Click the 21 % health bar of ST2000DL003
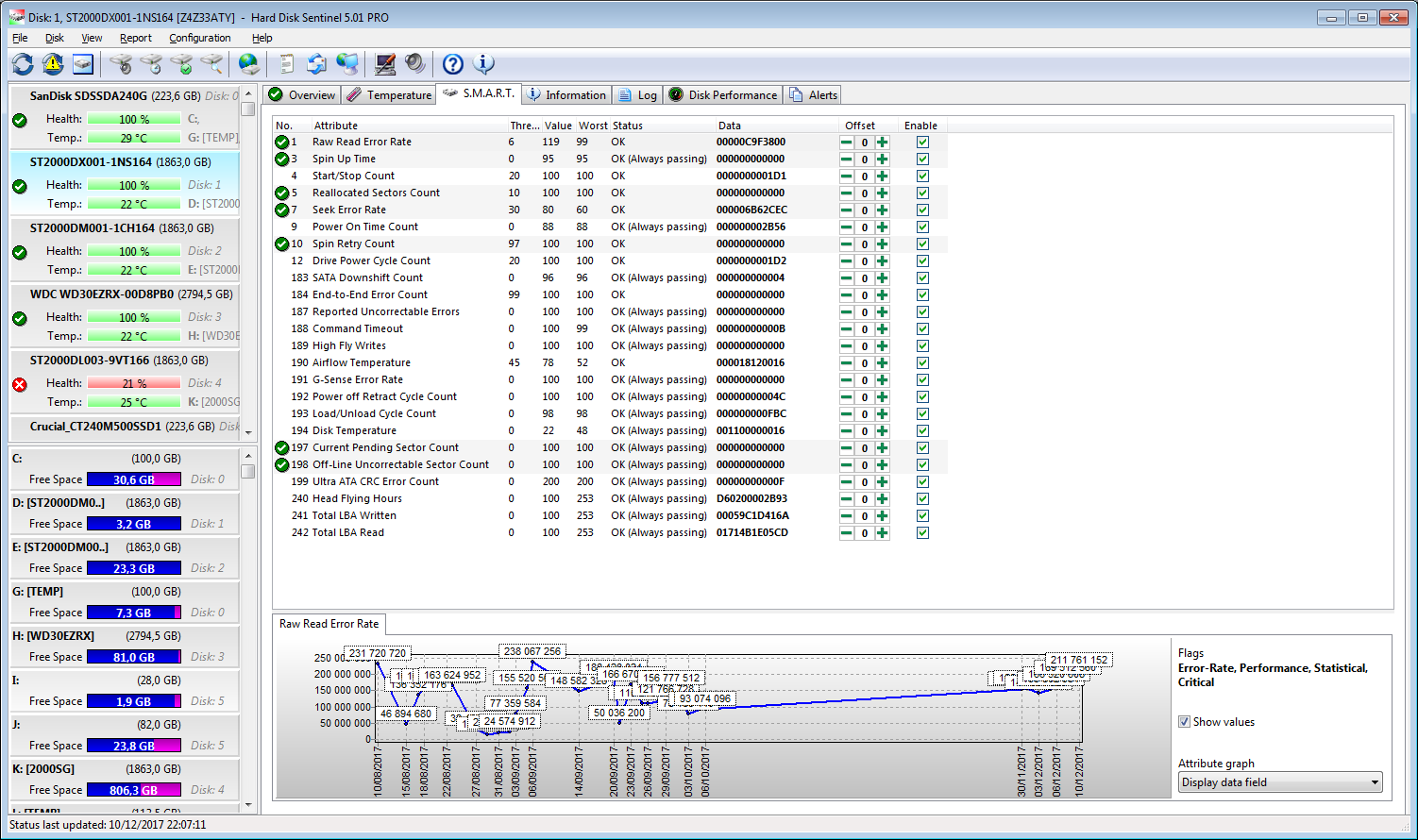Screen dimensions: 1418x840 [134, 384]
